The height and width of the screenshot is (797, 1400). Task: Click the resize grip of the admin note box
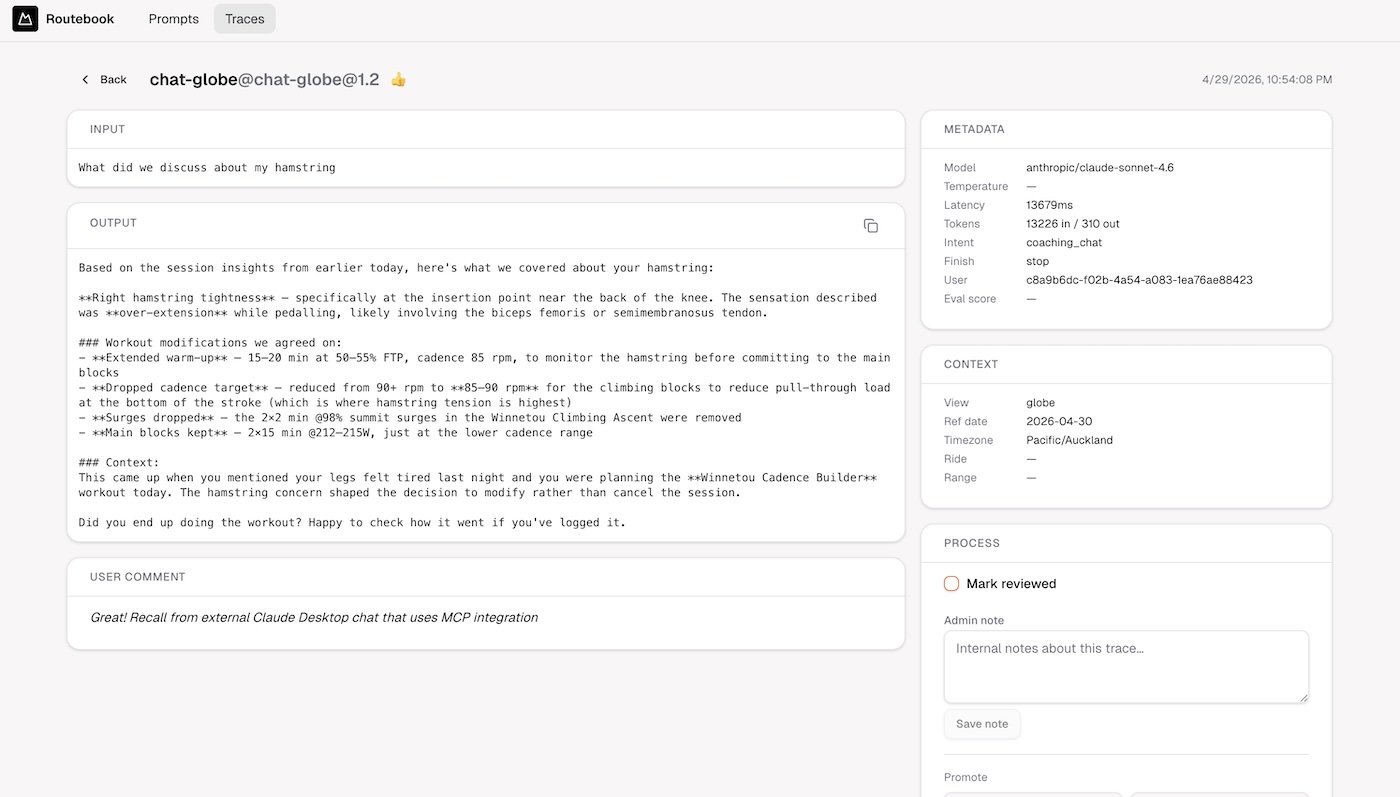(1302, 697)
